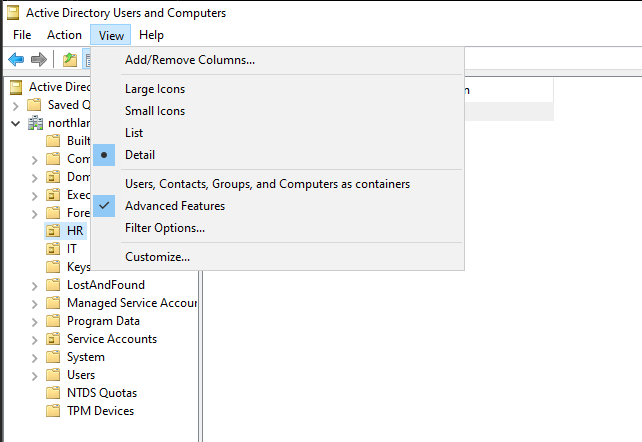Screen dimensions: 642x442
Task: Click the NTDS Quotas folder icon
Action: click(x=54, y=393)
